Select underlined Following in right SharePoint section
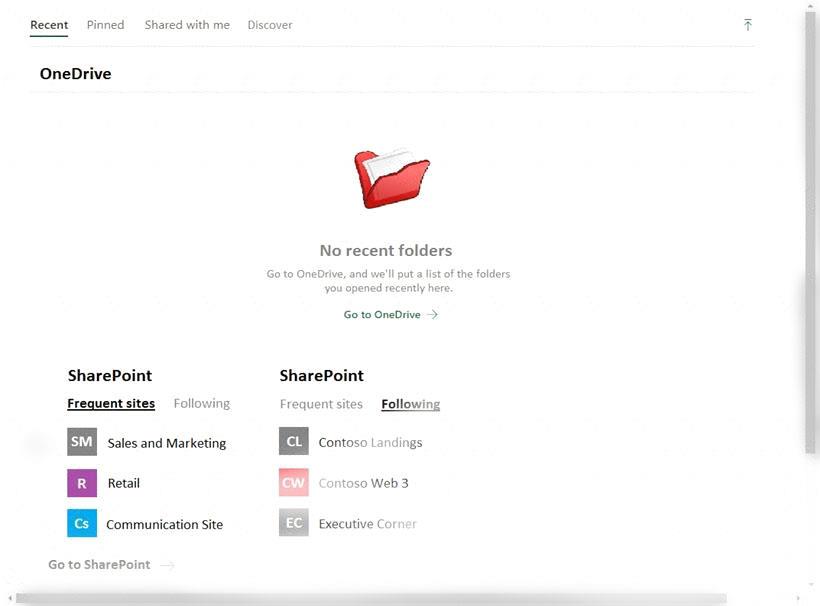 411,404
